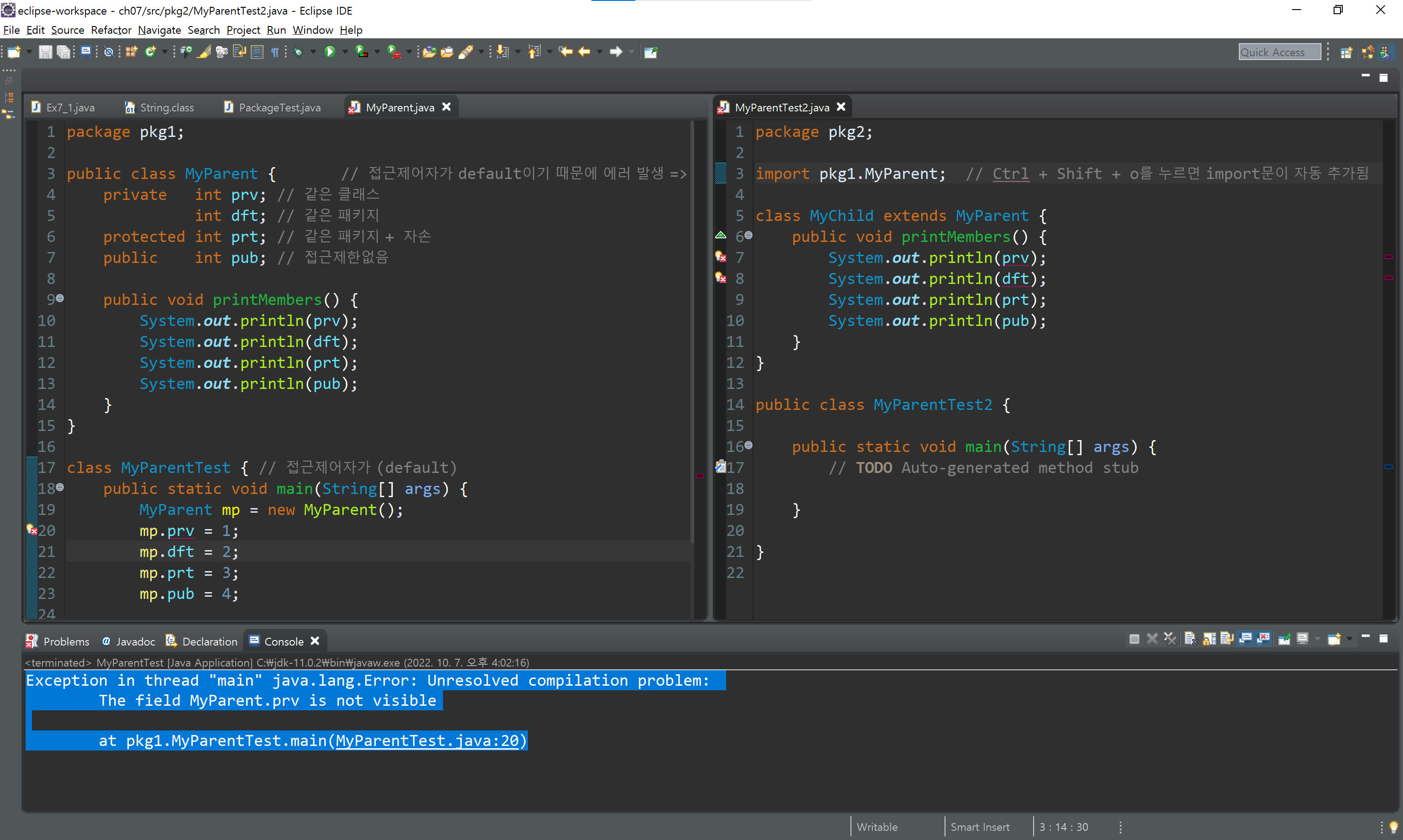Viewport: 1403px width, 840px height.
Task: Click the Pin Console icon
Action: pyautogui.click(x=1284, y=639)
